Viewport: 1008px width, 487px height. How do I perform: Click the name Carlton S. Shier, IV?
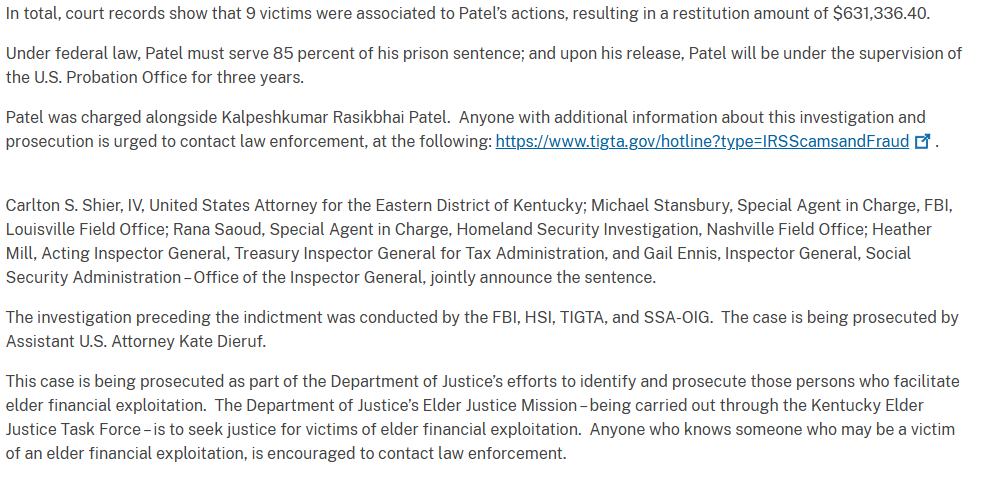pos(74,206)
